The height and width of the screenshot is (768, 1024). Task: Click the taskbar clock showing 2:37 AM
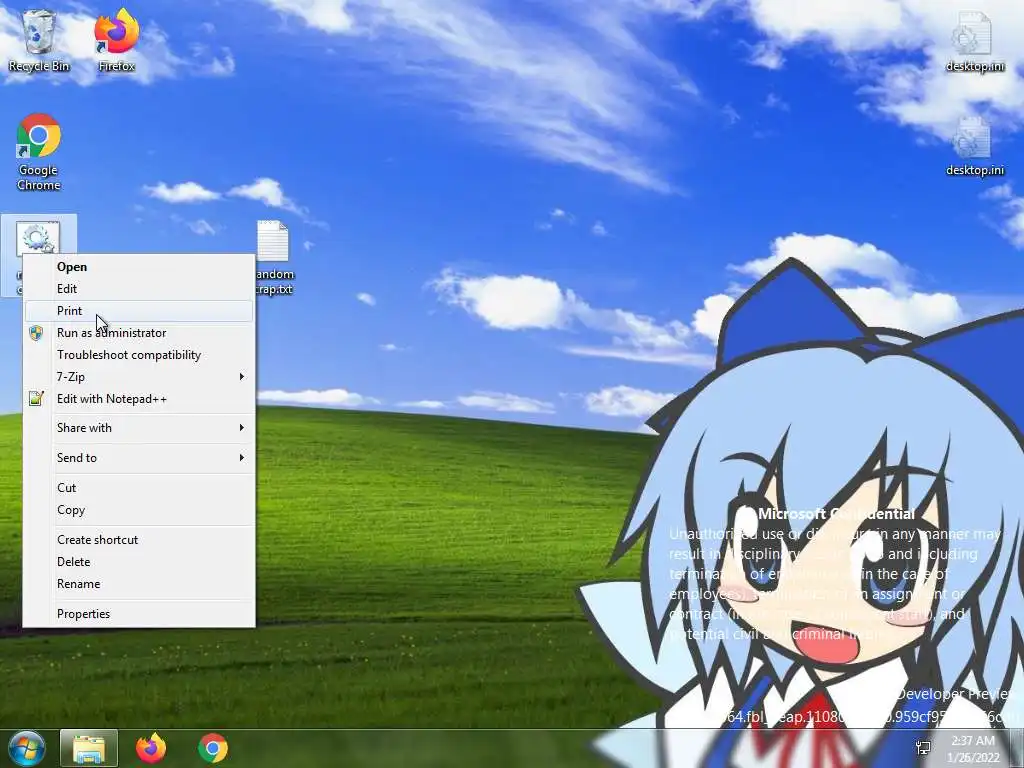973,749
